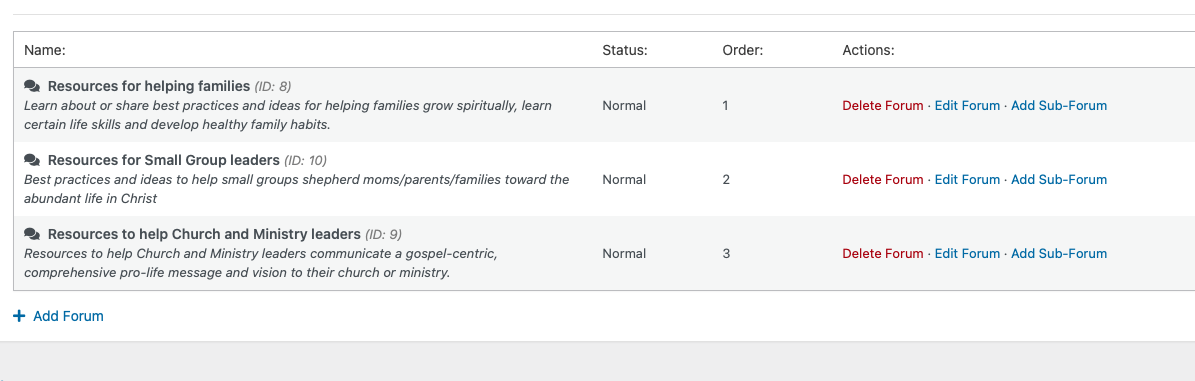Select the Resources for helping families title

[149, 85]
